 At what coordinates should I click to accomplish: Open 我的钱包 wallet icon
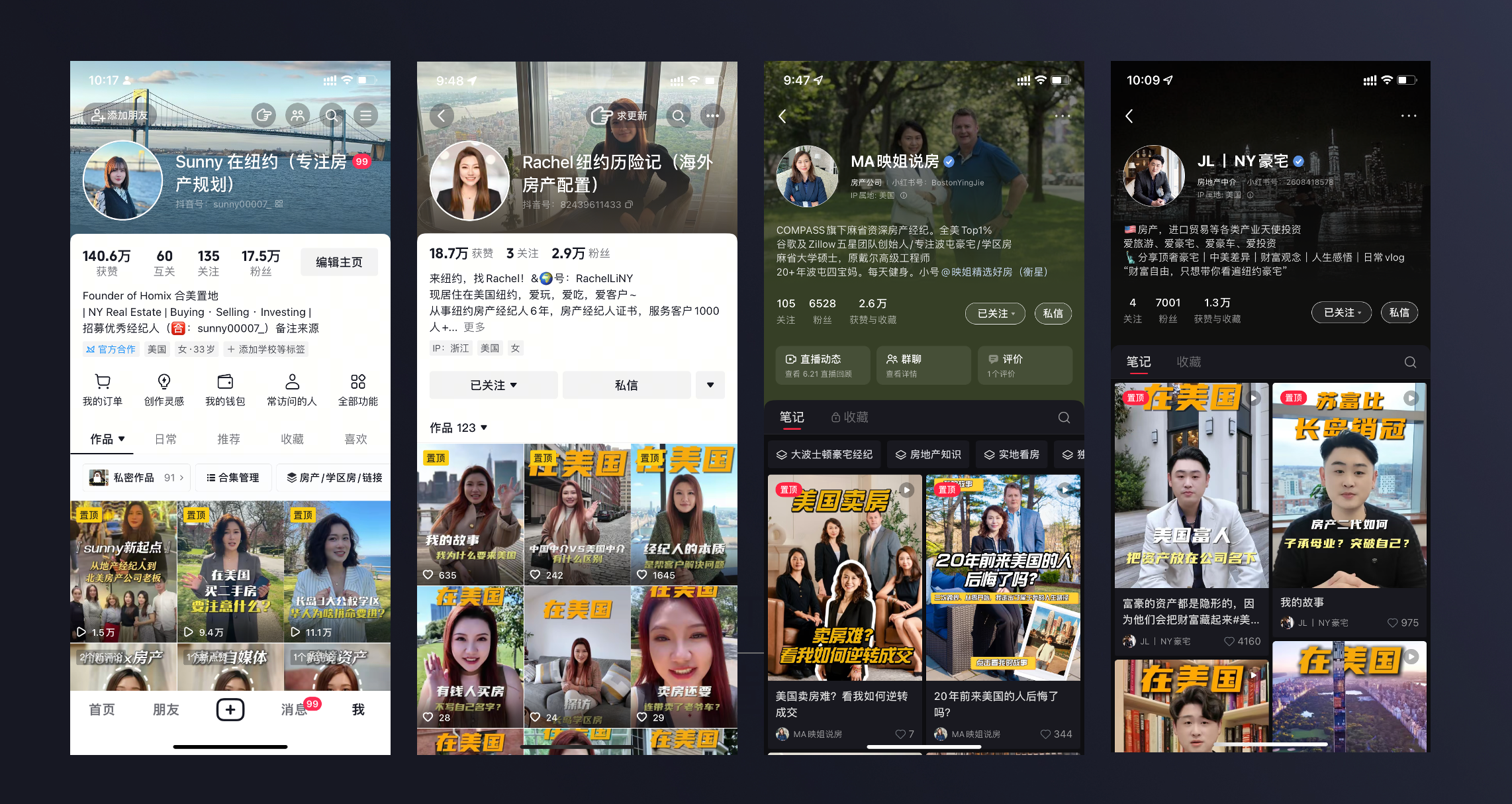(x=225, y=382)
